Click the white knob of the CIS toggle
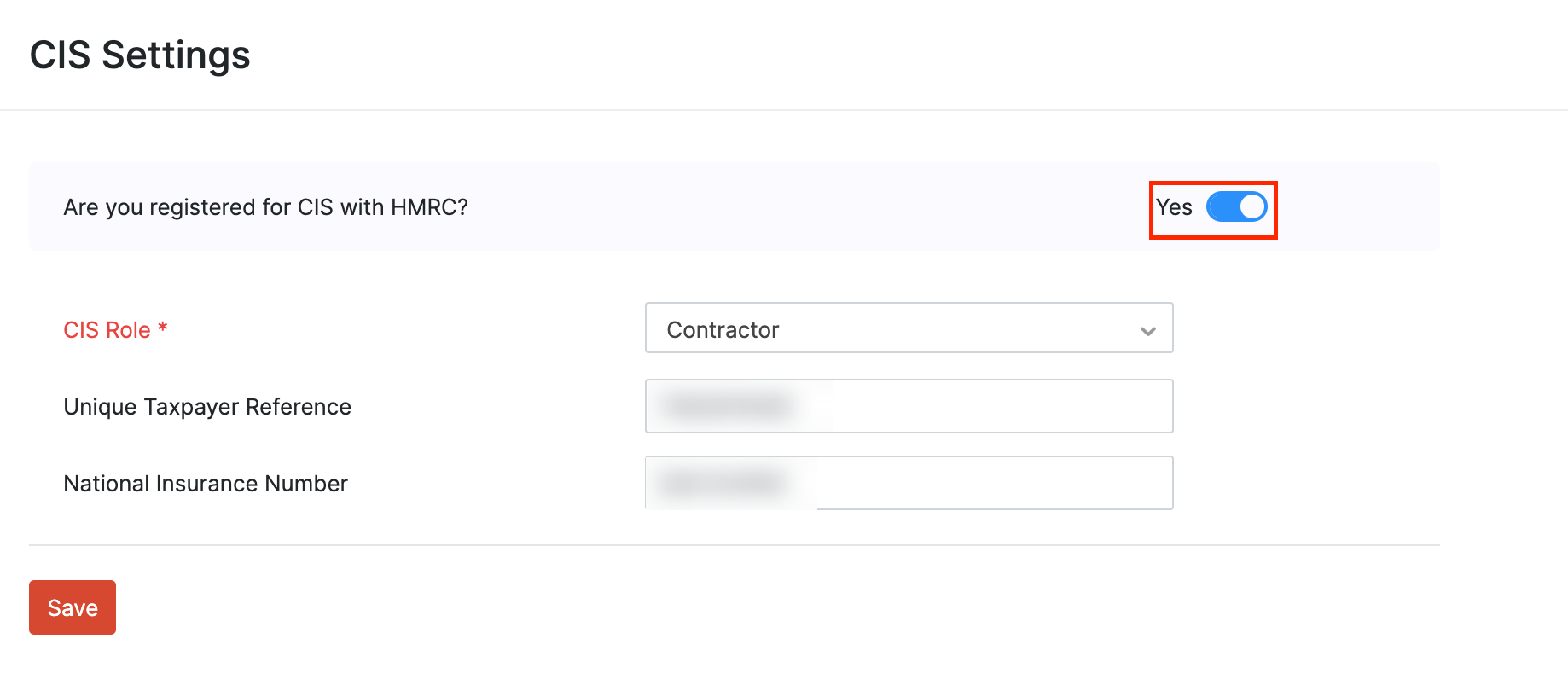Viewport: 1568px width, 691px height. (x=1251, y=207)
